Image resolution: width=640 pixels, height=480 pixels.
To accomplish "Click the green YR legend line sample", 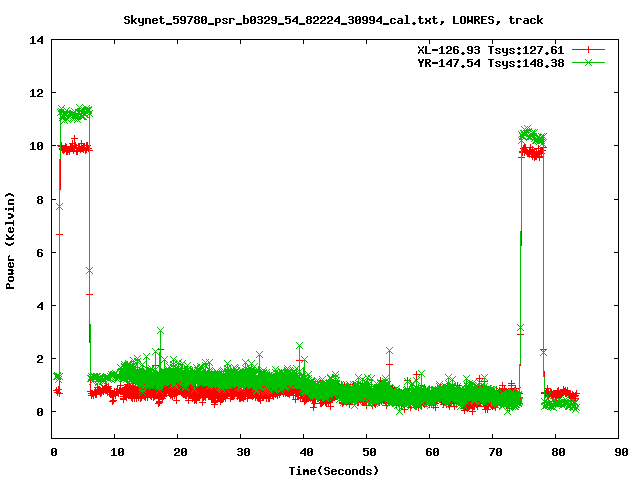I will tap(588, 62).
